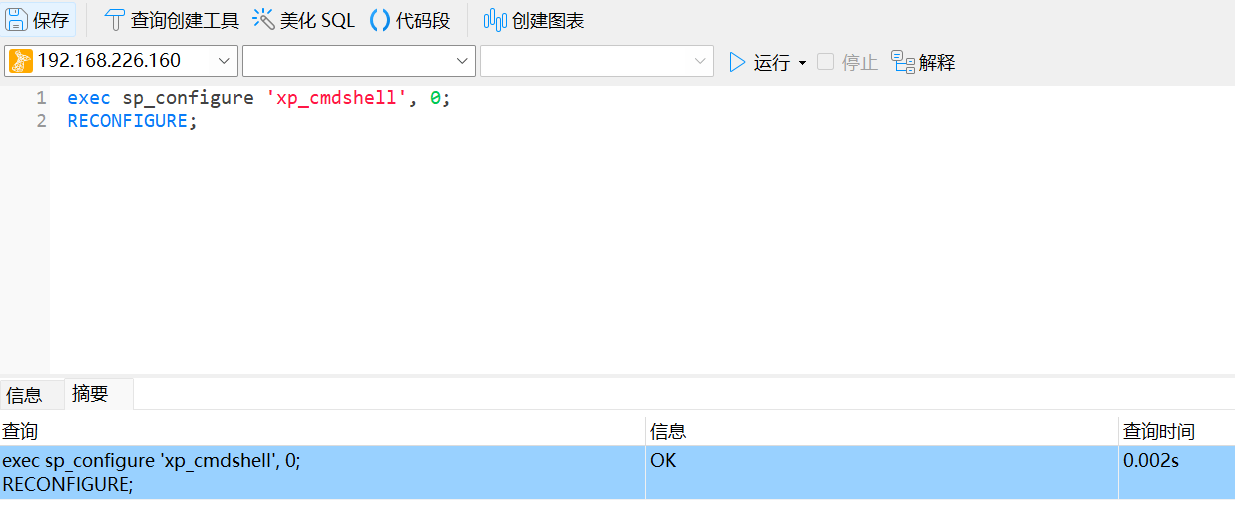Expand the 192.168.226.160 connection dropdown
1235x511 pixels.
[224, 61]
